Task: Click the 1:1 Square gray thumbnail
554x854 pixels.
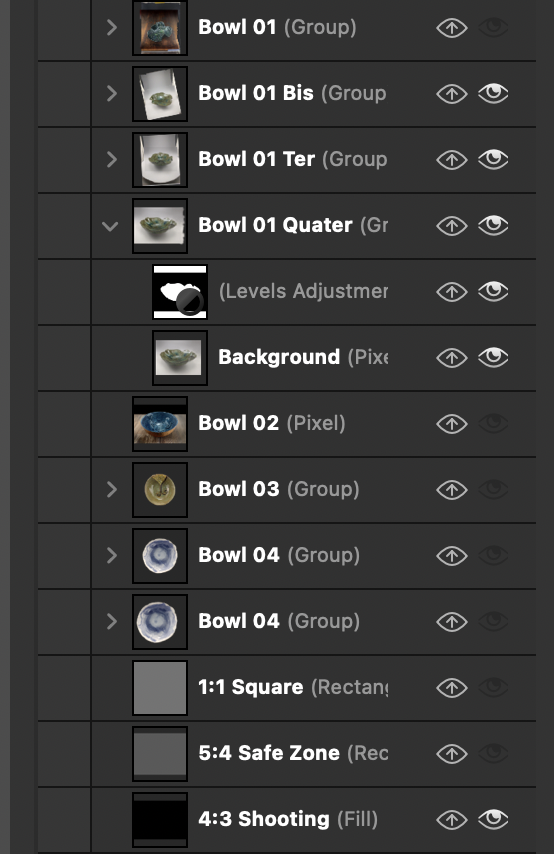Action: click(x=160, y=687)
